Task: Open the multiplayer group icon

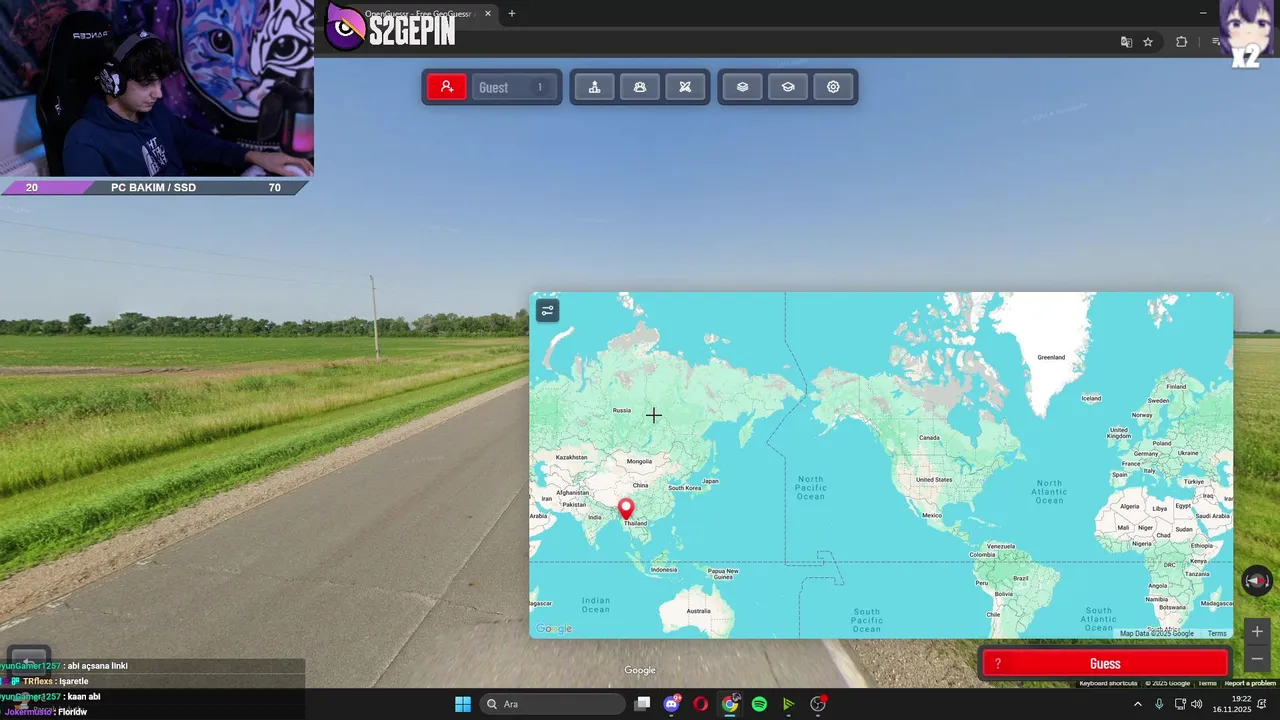Action: (x=640, y=87)
